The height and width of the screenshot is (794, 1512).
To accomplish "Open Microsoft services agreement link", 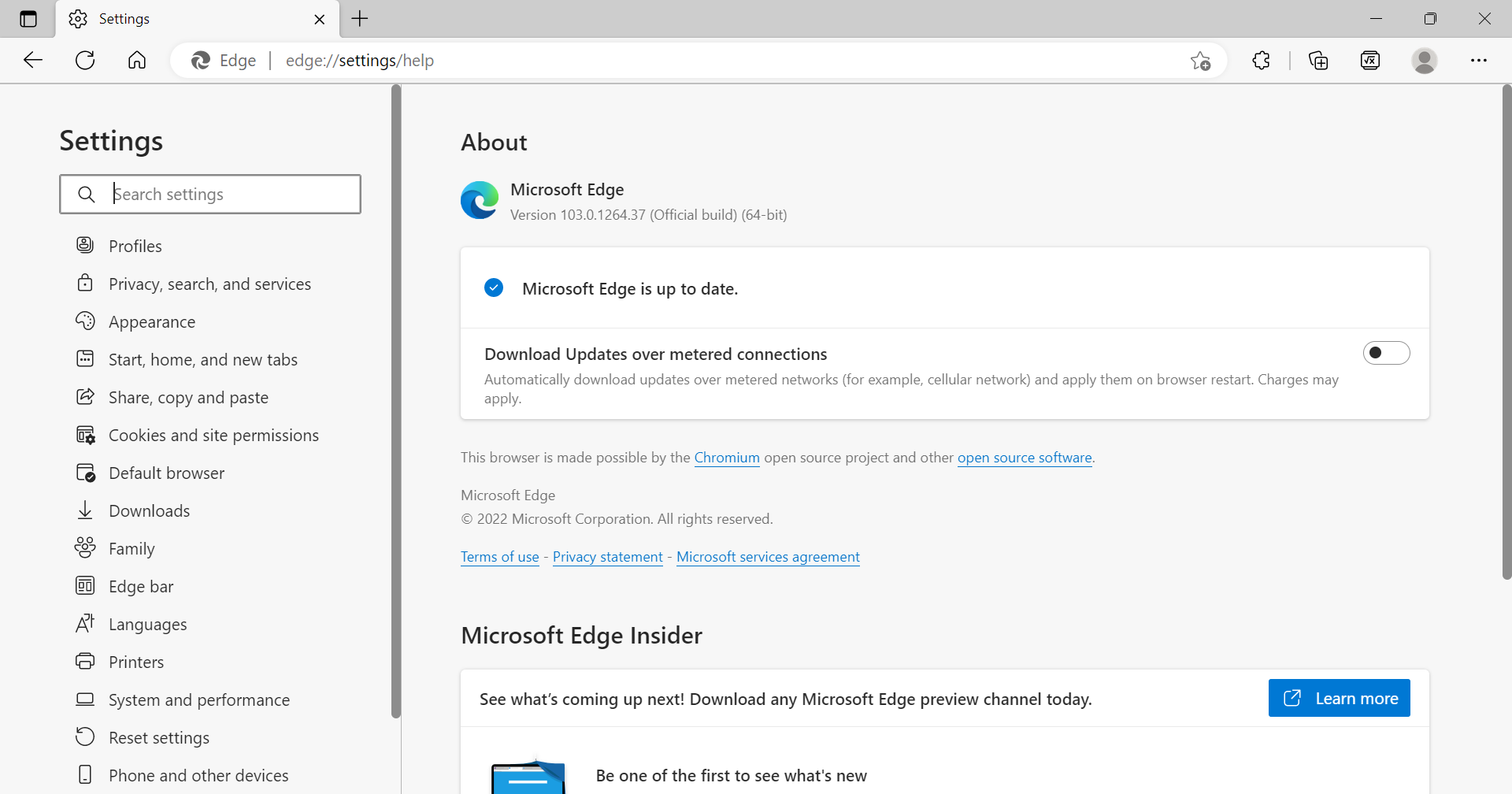I will (768, 557).
